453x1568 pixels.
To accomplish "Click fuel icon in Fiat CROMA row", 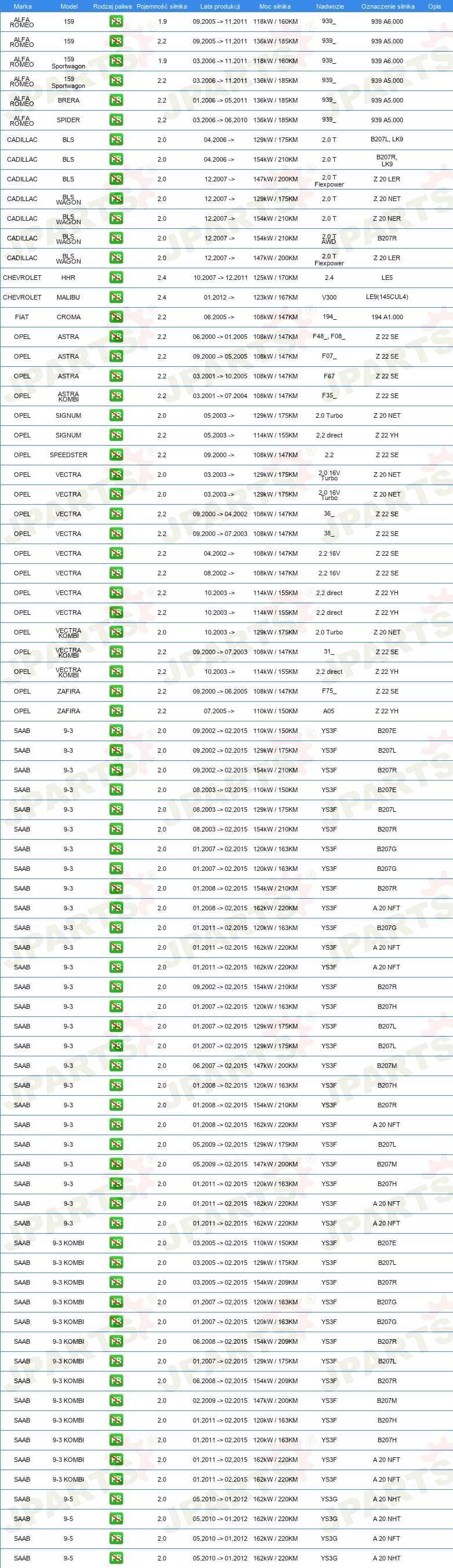I will tap(116, 317).
